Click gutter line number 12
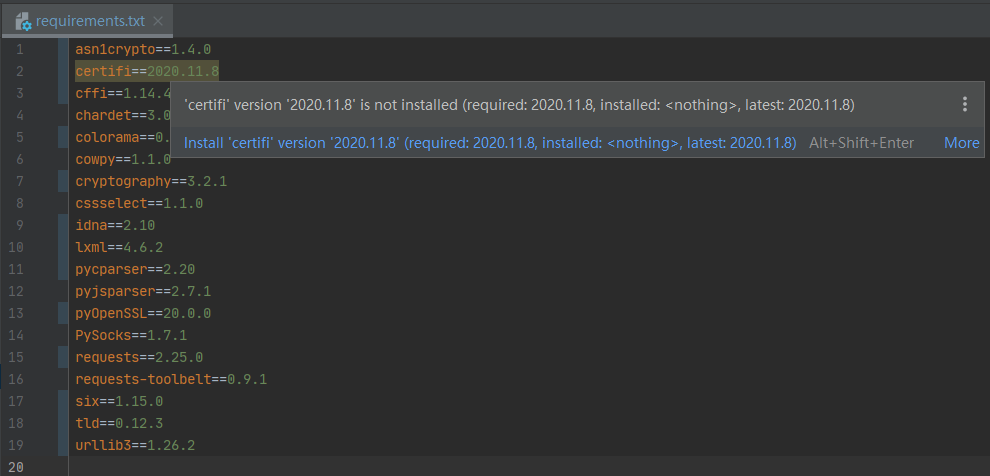This screenshot has height=476, width=990. [x=19, y=291]
